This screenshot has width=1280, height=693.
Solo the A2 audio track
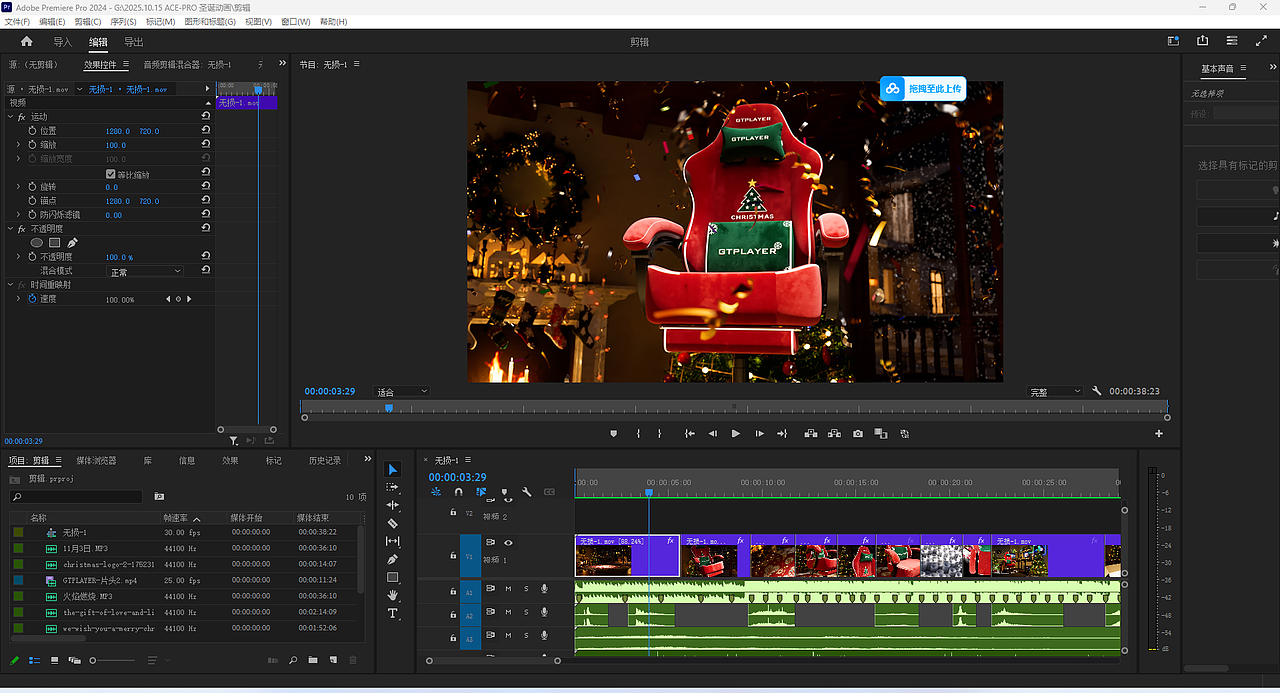click(x=526, y=613)
